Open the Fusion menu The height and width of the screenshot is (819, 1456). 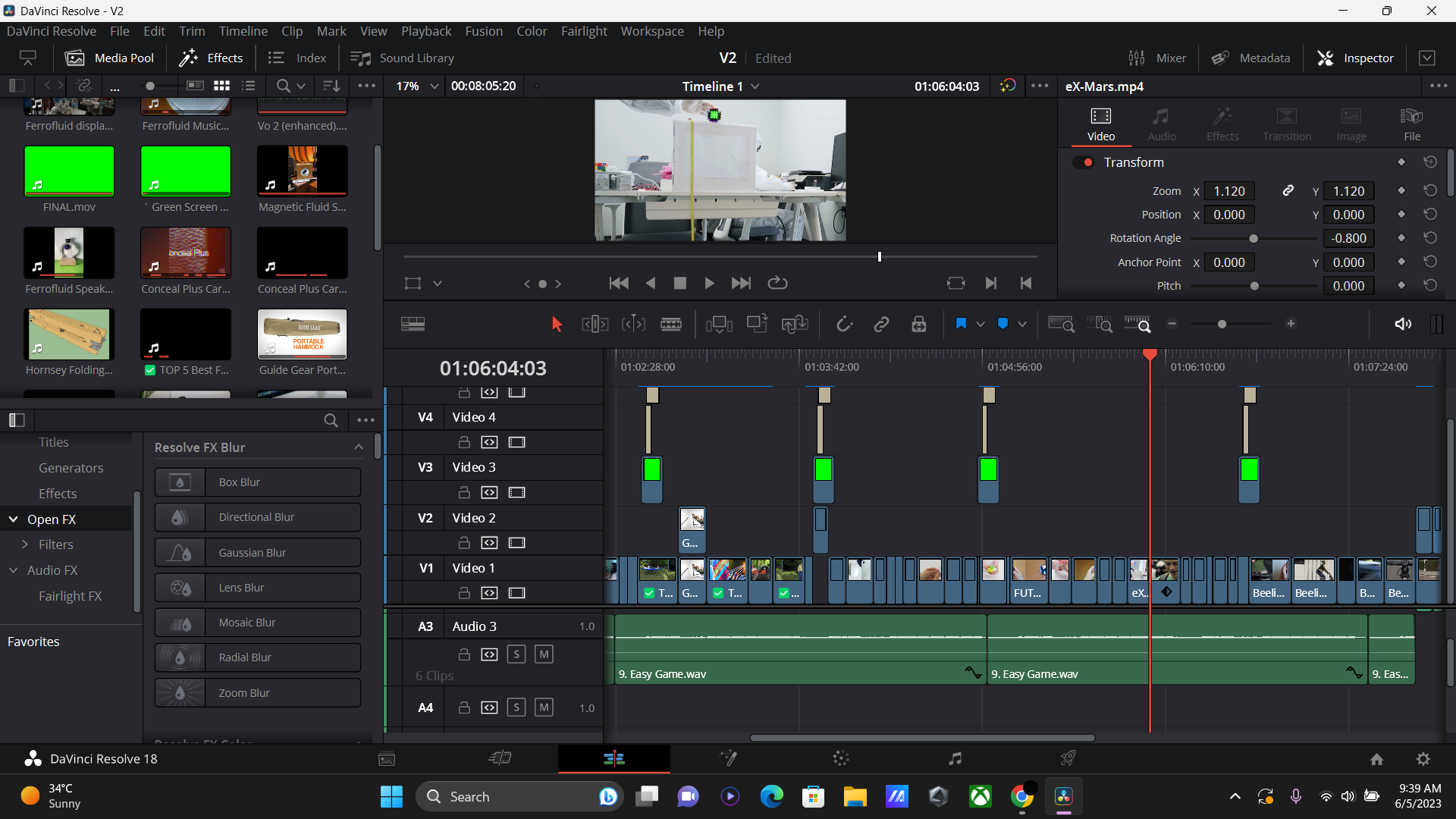click(483, 31)
